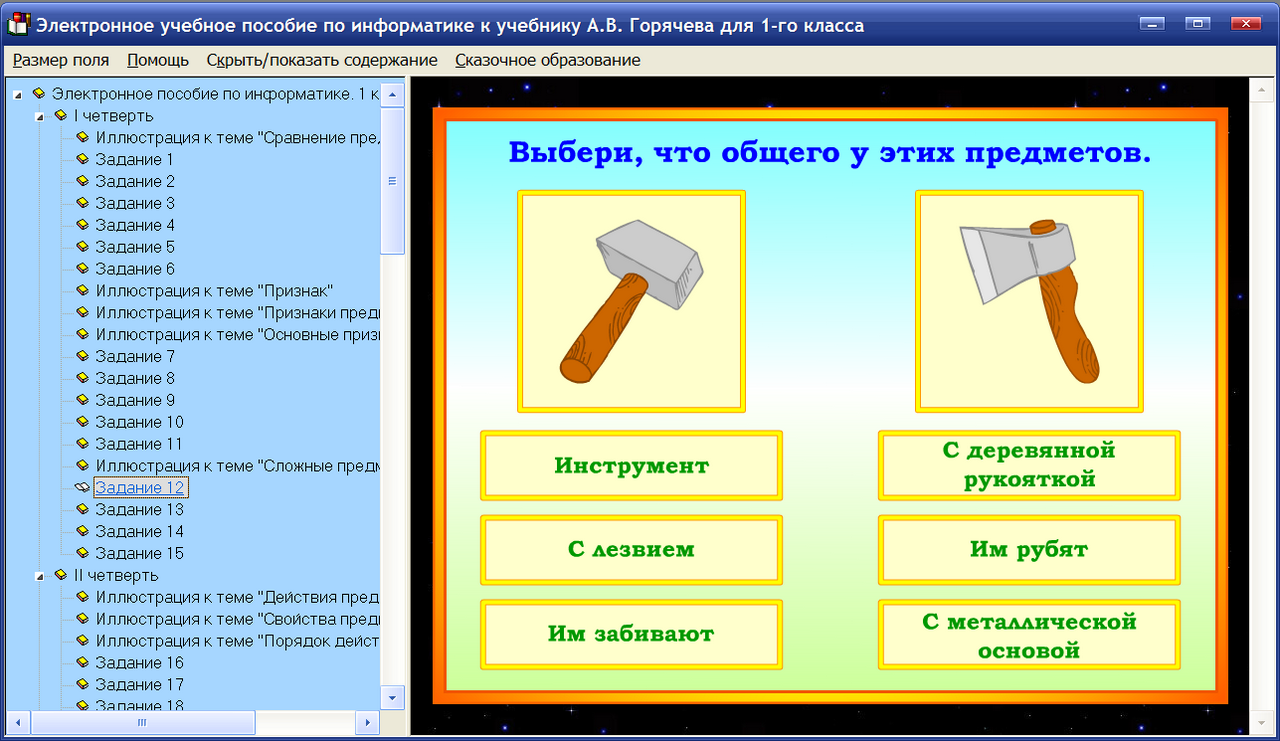
Task: Click the book icon beside "Задание 15"
Action: coord(81,553)
